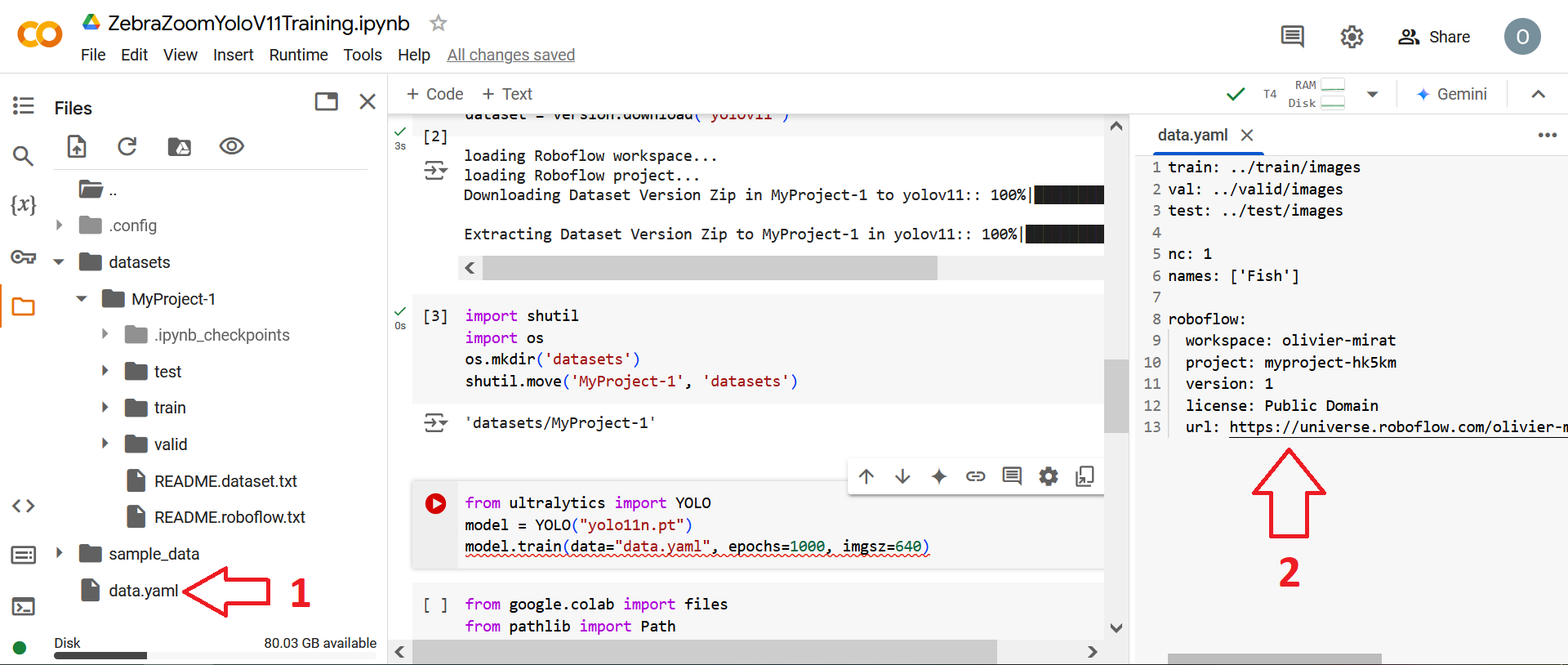Open cell editor settings gear
The width and height of the screenshot is (1568, 665).
tap(1049, 476)
